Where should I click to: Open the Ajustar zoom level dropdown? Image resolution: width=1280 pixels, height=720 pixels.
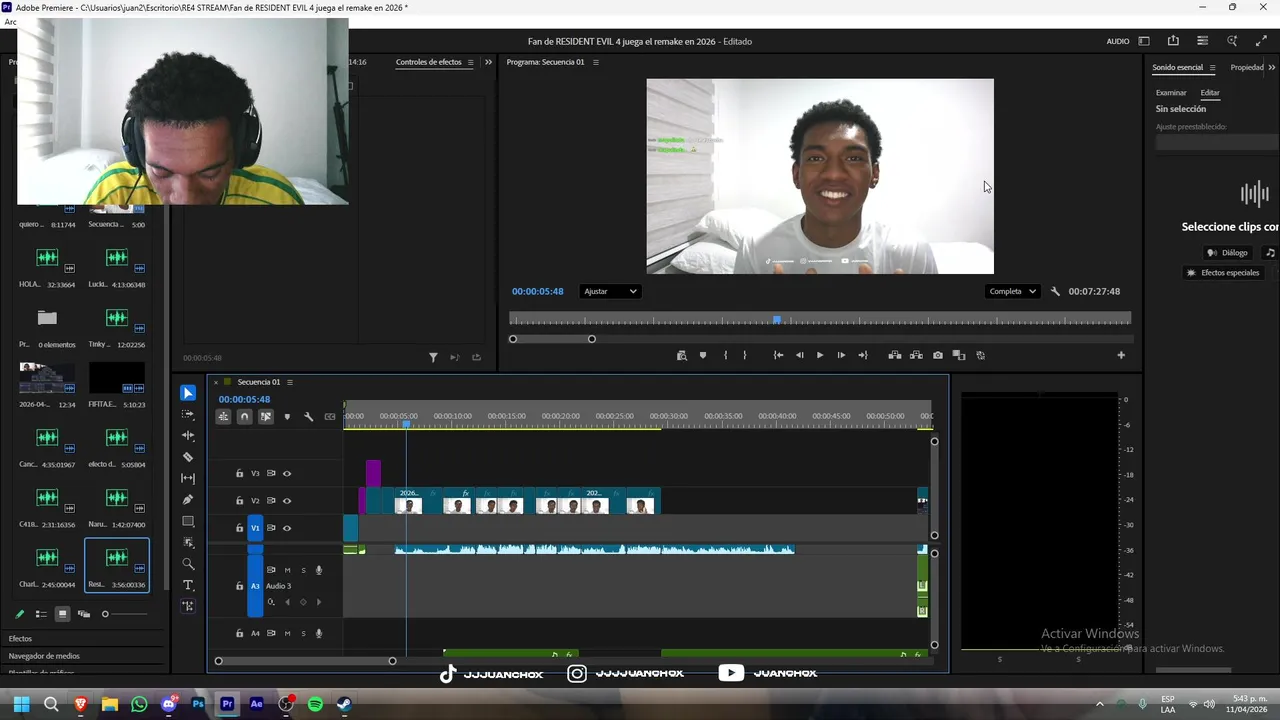[610, 291]
